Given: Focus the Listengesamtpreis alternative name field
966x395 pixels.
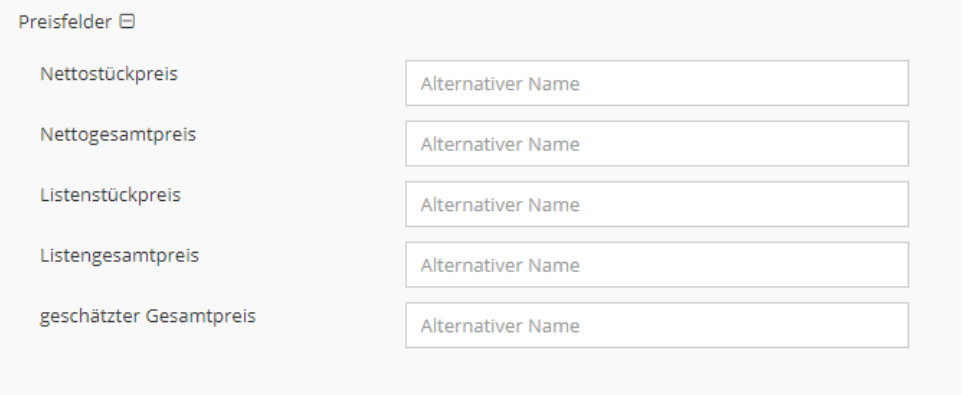Looking at the screenshot, I should coord(657,264).
